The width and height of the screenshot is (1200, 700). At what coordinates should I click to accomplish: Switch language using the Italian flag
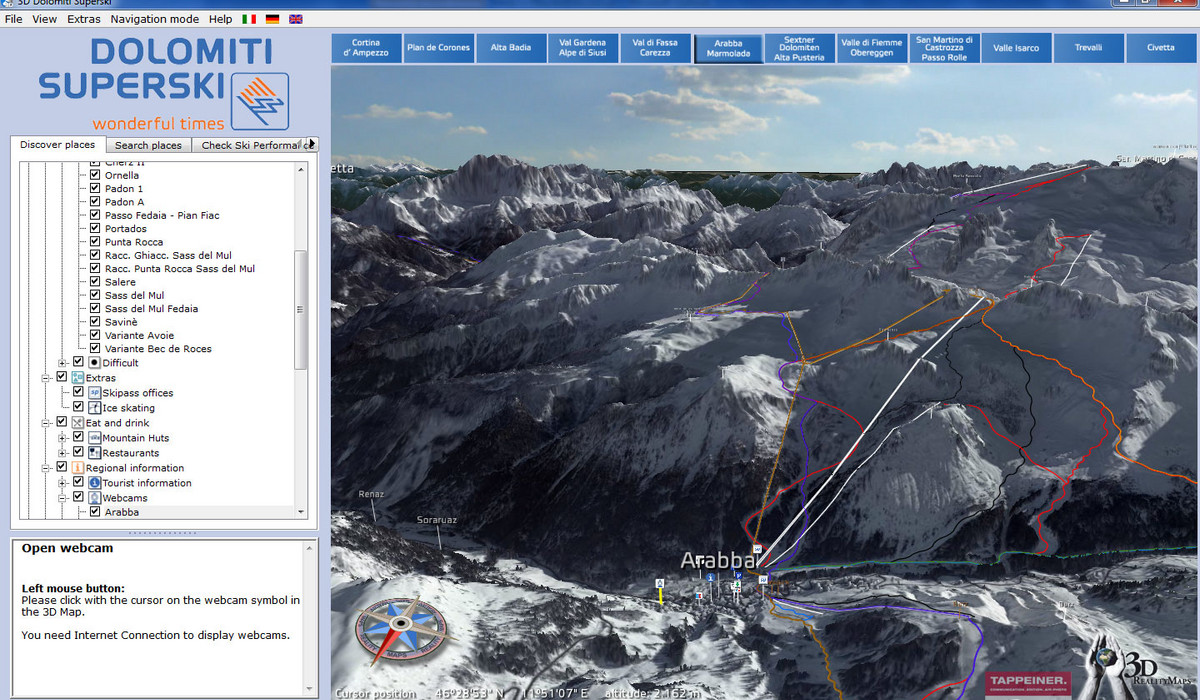tap(248, 19)
